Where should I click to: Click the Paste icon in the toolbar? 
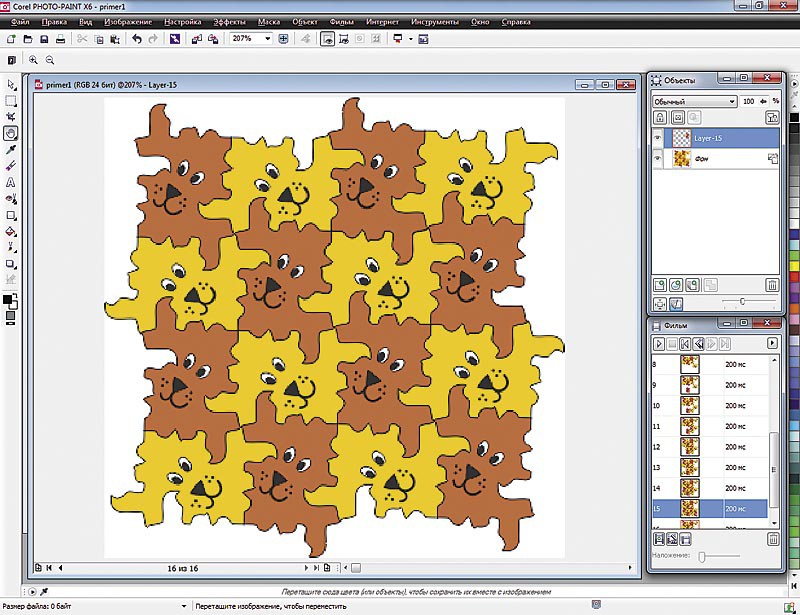click(x=115, y=39)
